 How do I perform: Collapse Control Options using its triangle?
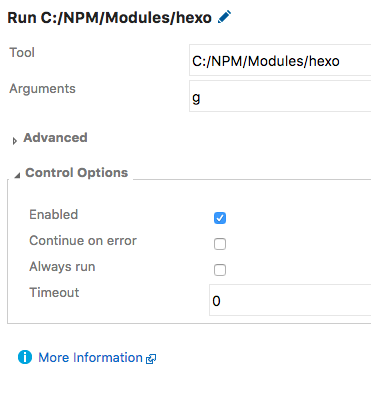(x=17, y=175)
